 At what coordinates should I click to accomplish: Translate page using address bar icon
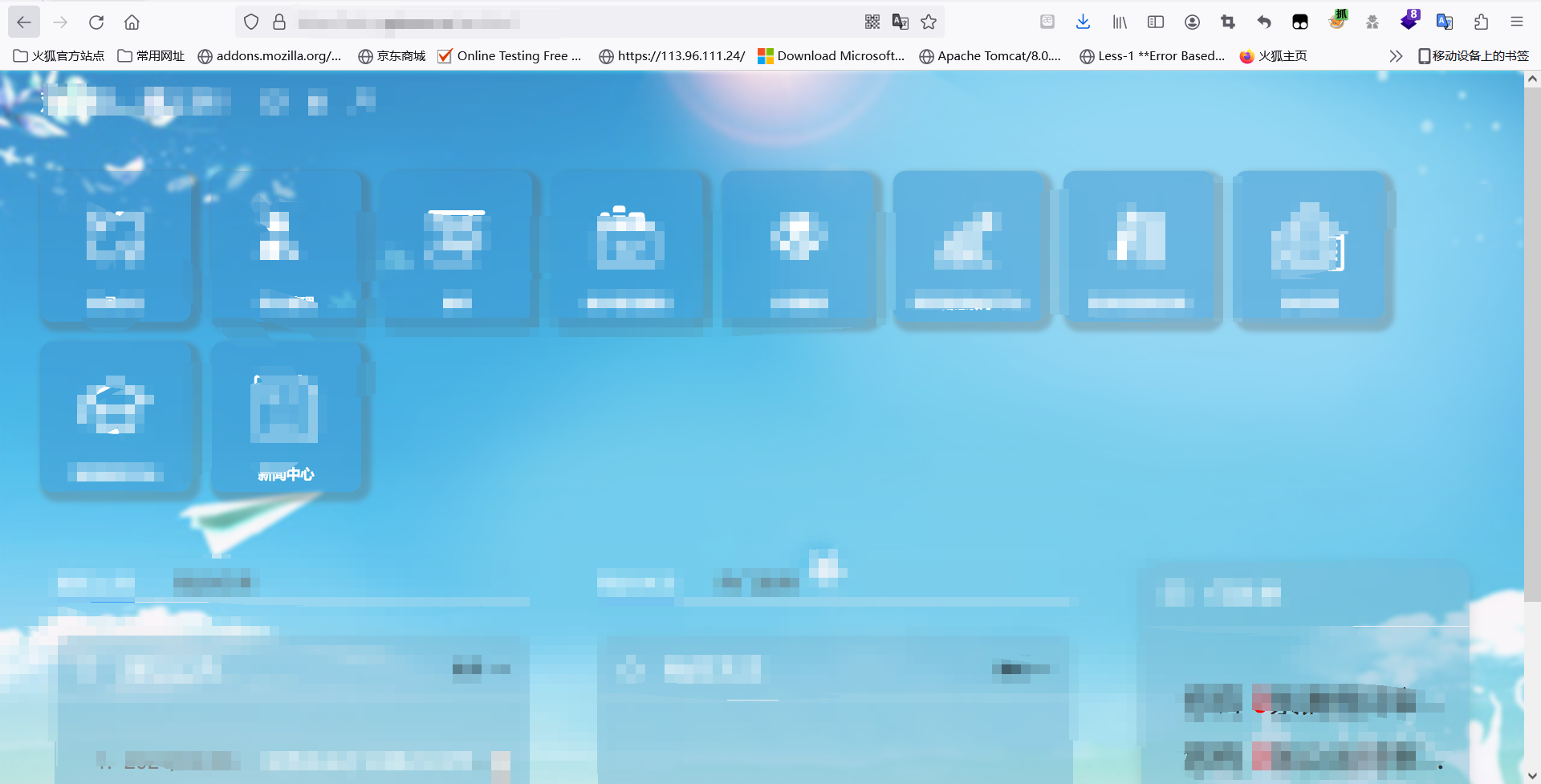click(901, 22)
